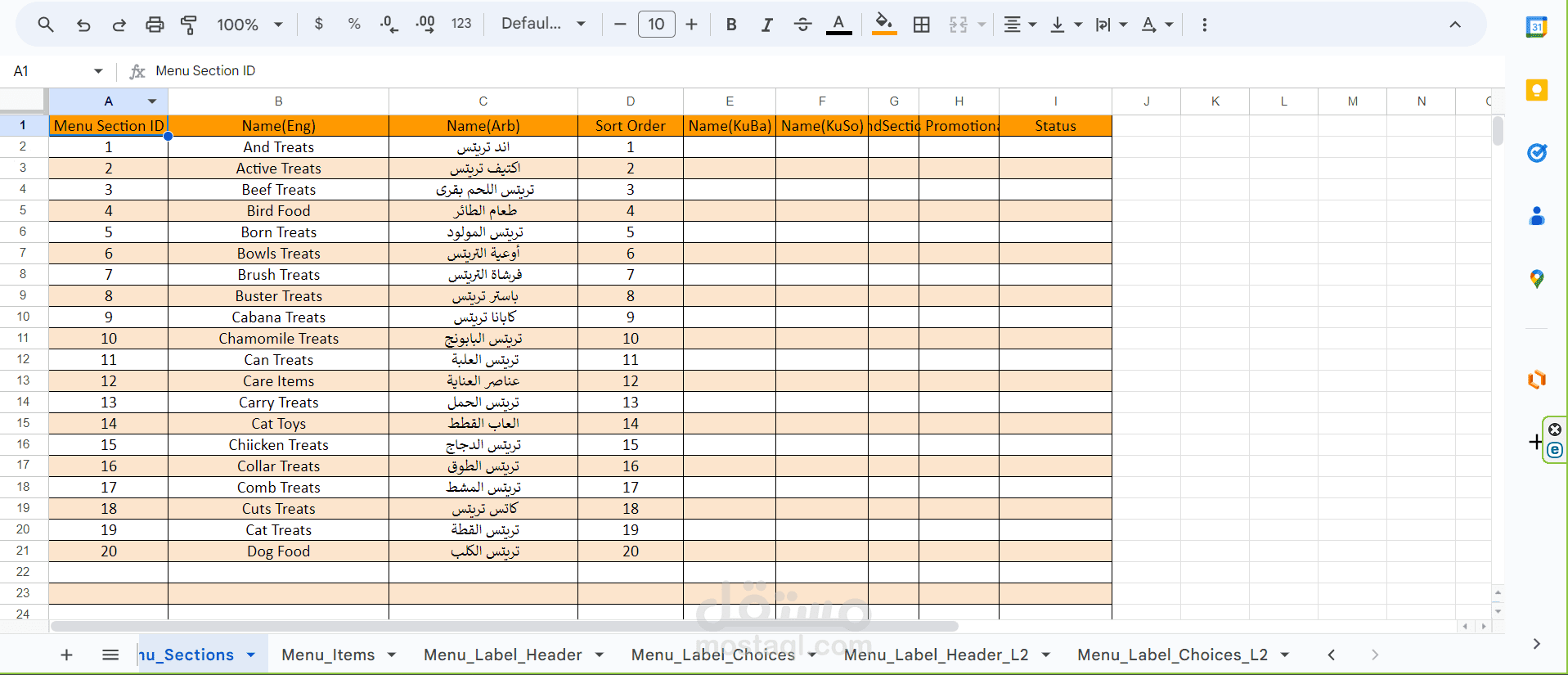Viewport: 1568px width, 675px height.
Task: Get add-ons with the plus icon
Action: pos(1534,442)
